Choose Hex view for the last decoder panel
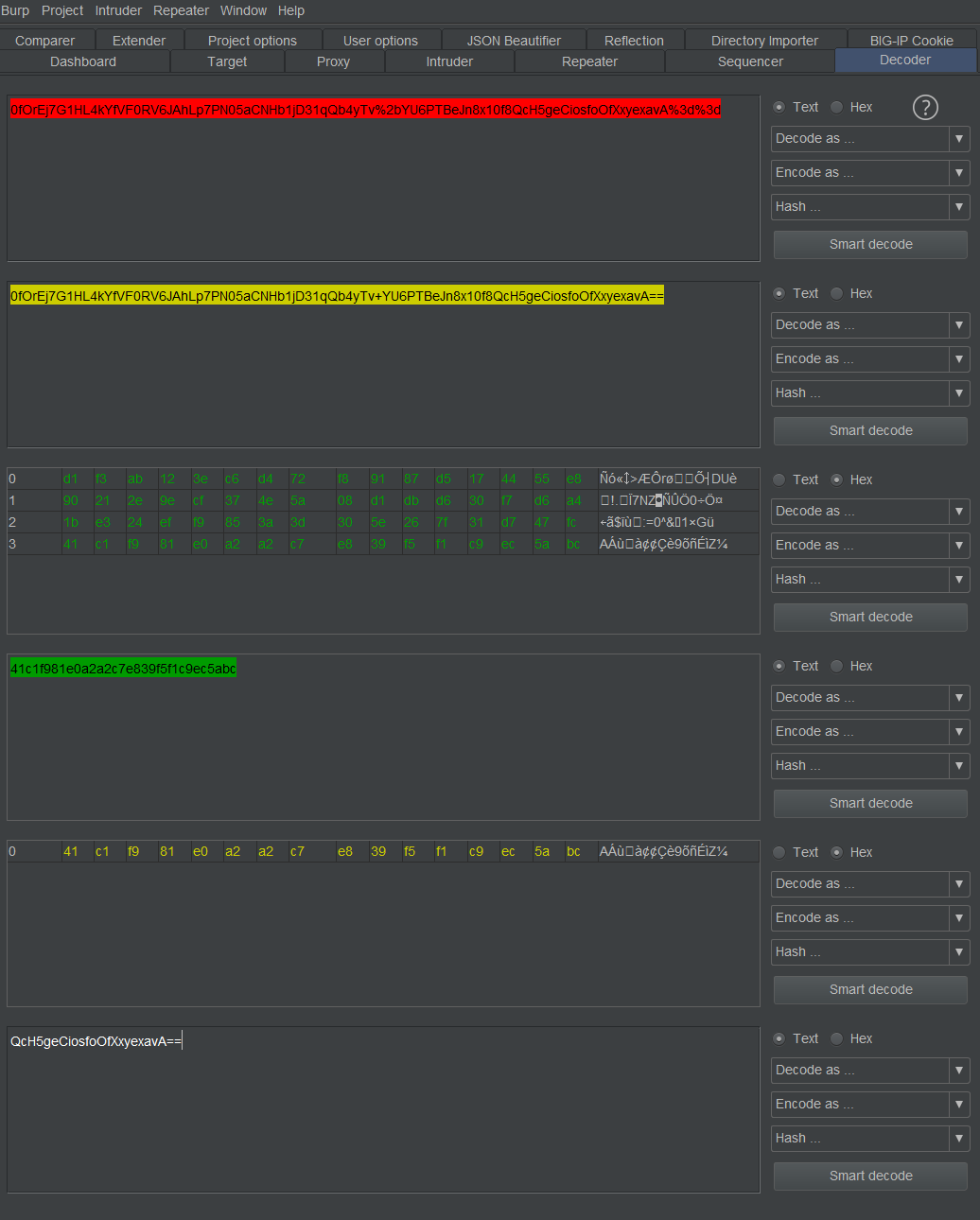The image size is (980, 1220). pyautogui.click(x=836, y=1039)
